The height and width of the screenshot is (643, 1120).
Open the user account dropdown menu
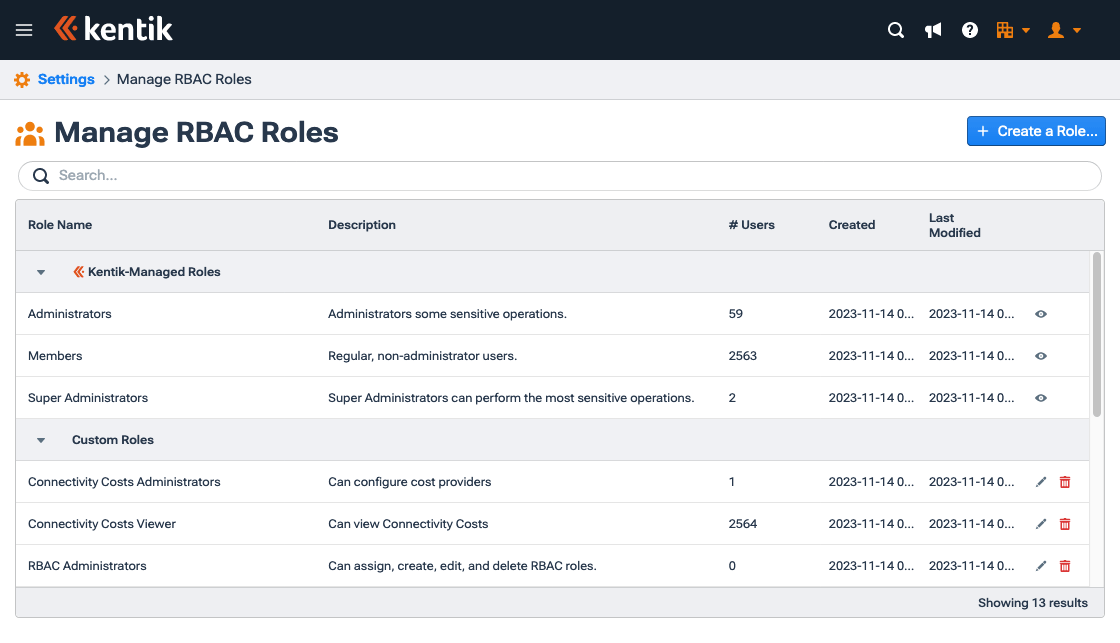click(1063, 30)
